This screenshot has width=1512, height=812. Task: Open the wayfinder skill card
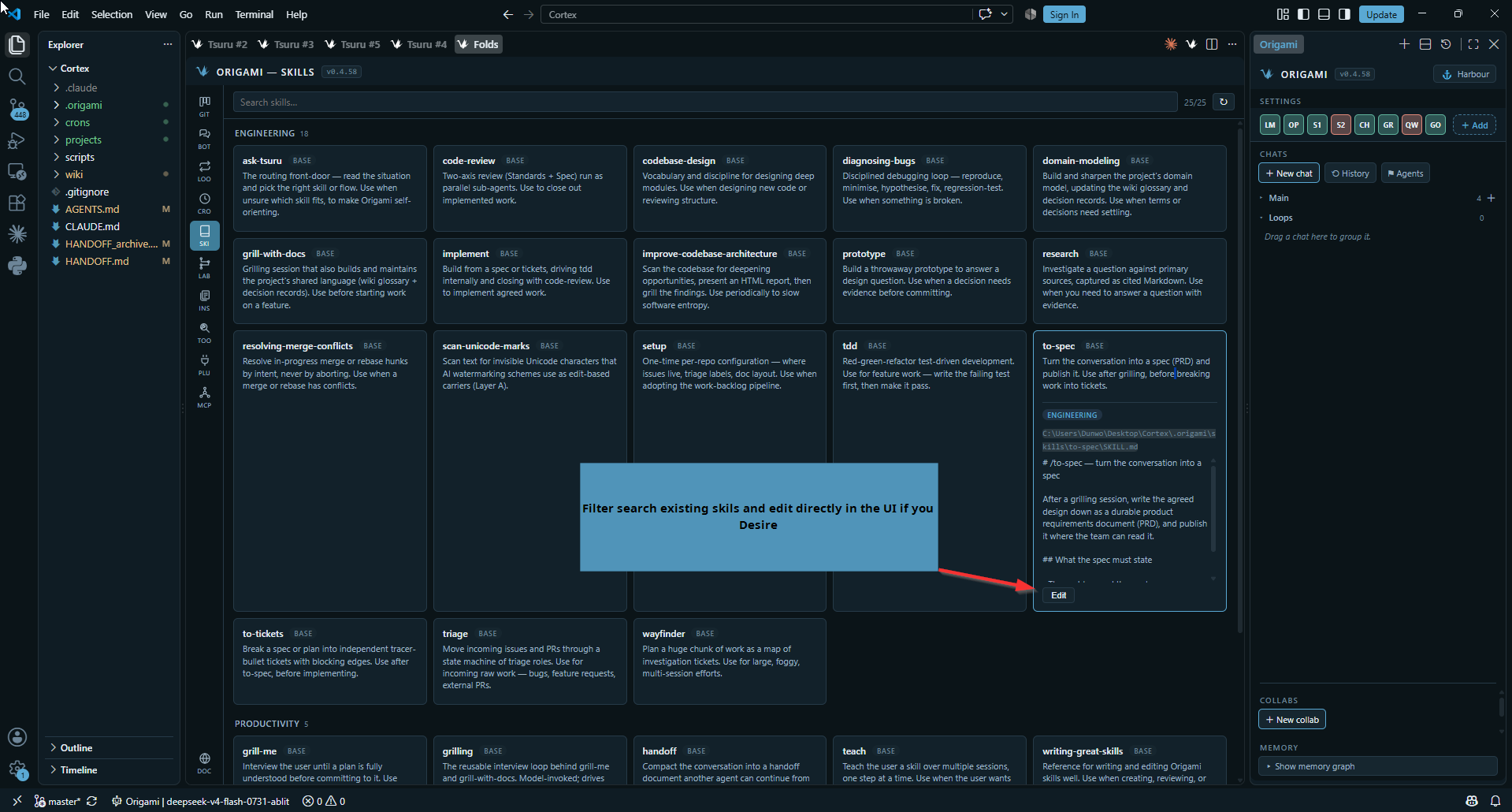(730, 661)
